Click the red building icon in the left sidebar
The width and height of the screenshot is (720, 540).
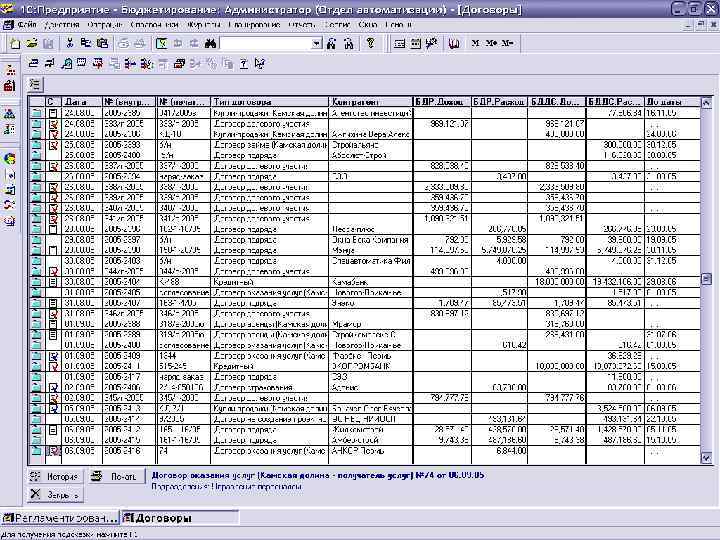pyautogui.click(x=10, y=86)
